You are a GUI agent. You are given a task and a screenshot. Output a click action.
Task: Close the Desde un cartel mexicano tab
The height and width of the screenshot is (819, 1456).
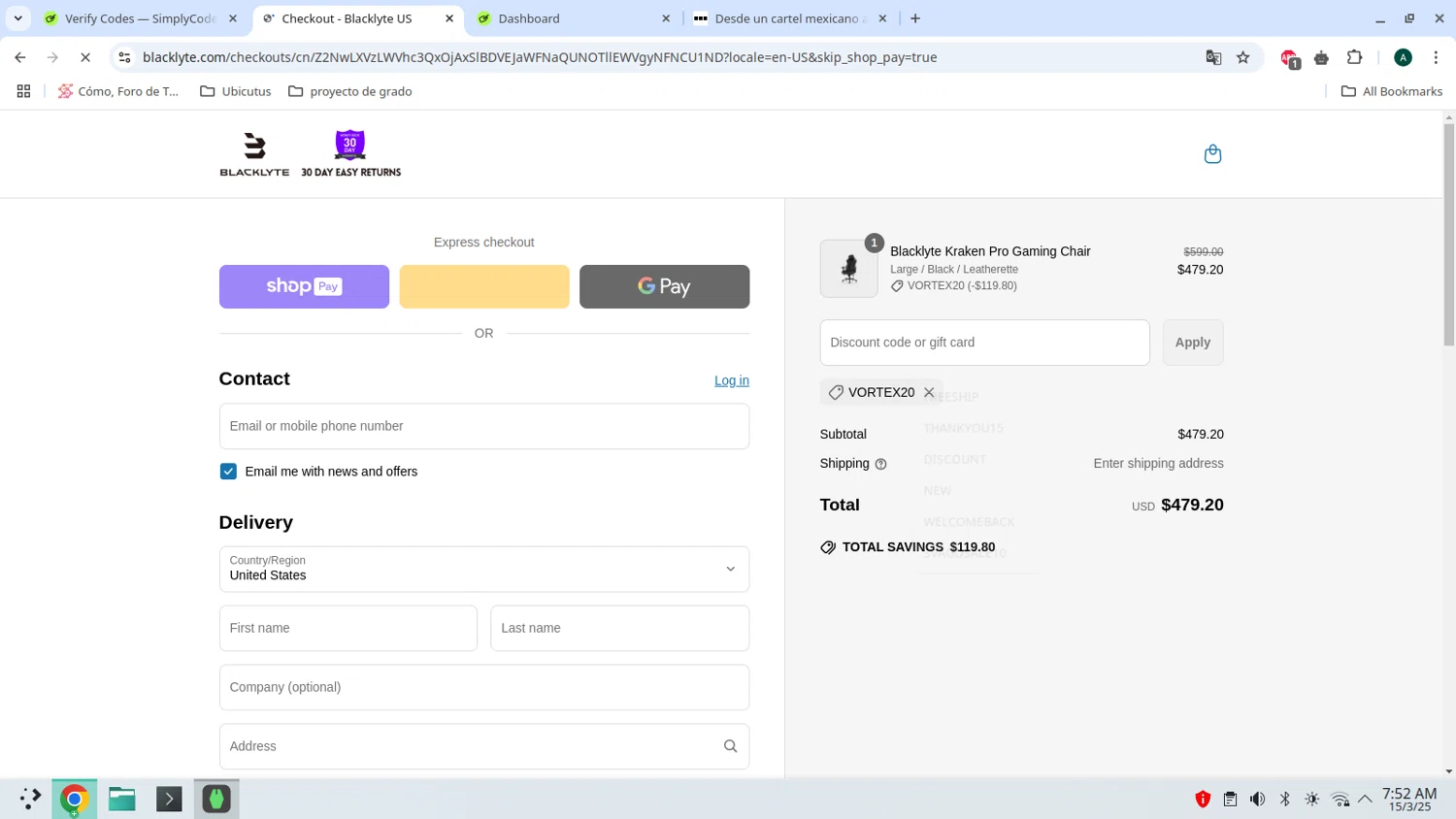(x=882, y=18)
